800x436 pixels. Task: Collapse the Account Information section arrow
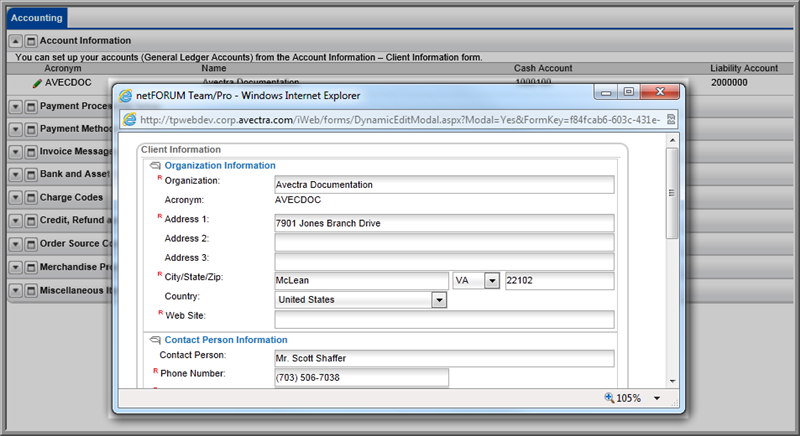point(16,41)
